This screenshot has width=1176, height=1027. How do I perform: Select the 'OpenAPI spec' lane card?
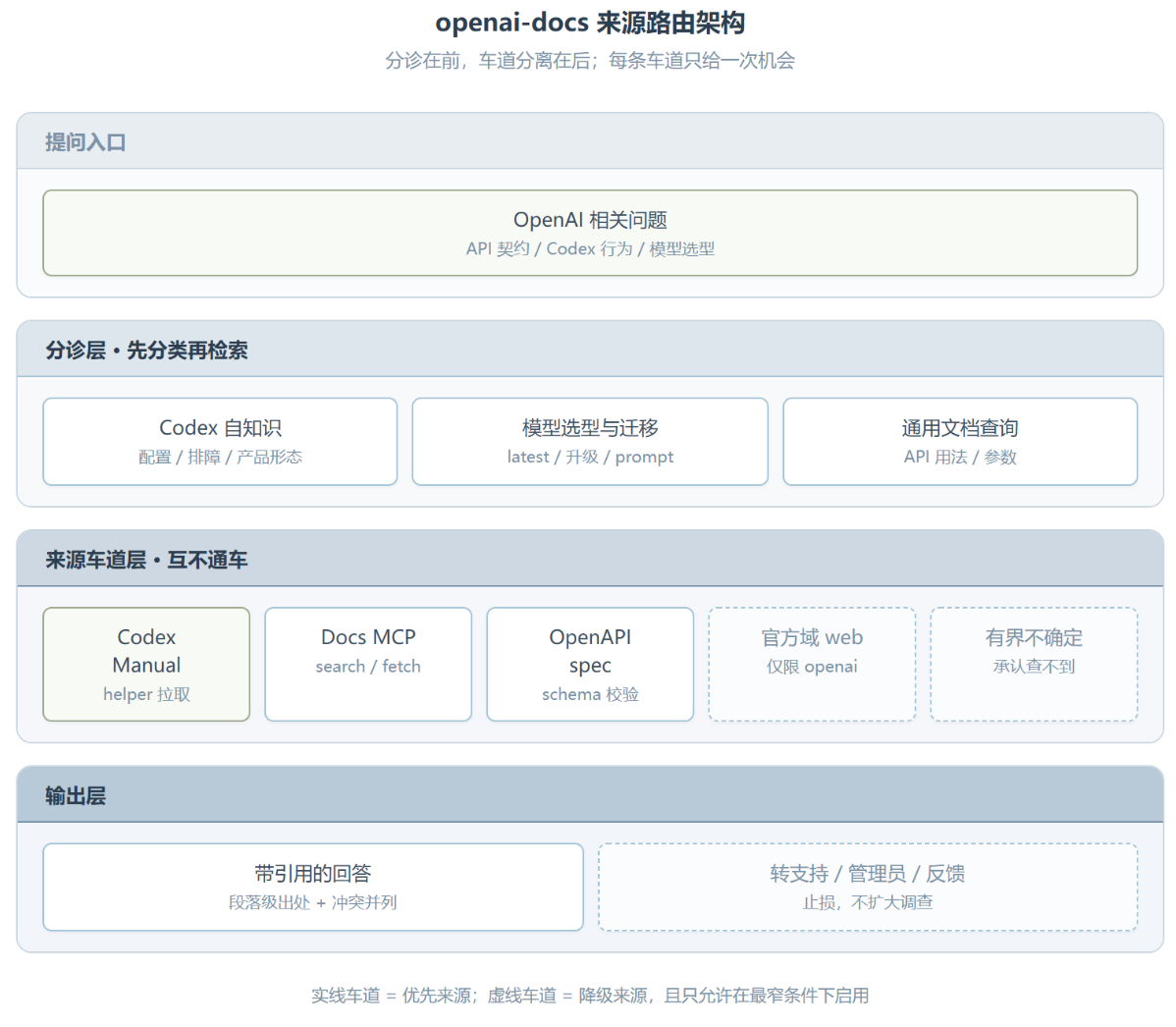(590, 665)
